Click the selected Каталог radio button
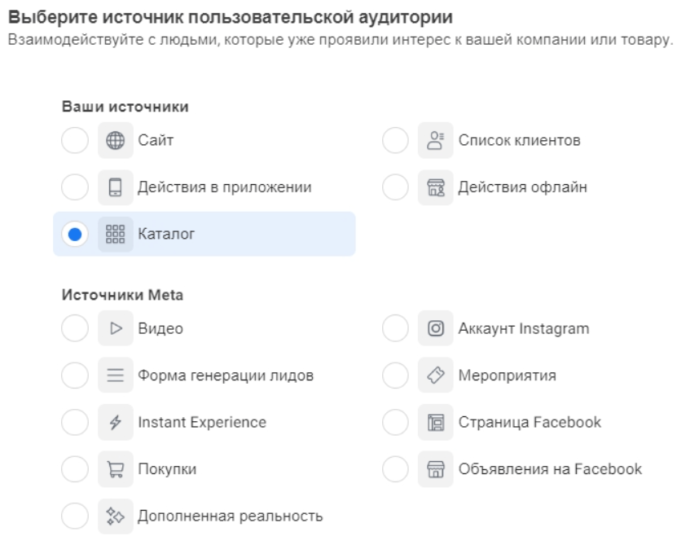This screenshot has height=545, width=699. pos(75,235)
